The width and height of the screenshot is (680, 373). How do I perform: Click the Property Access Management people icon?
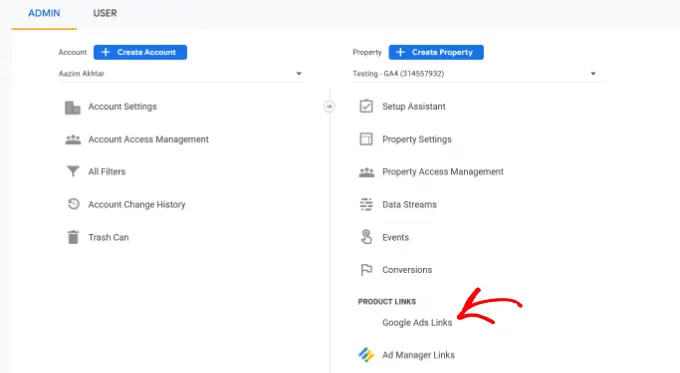click(366, 172)
